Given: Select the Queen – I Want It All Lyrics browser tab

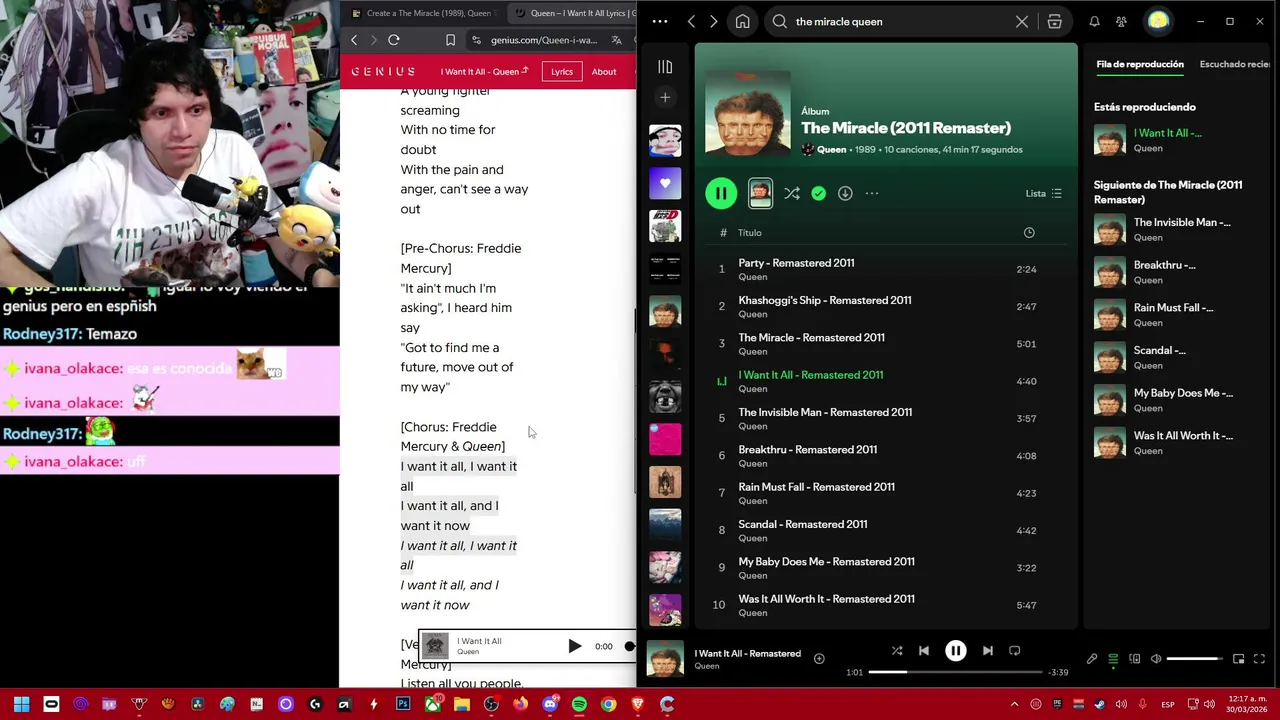Looking at the screenshot, I should click(x=570, y=13).
